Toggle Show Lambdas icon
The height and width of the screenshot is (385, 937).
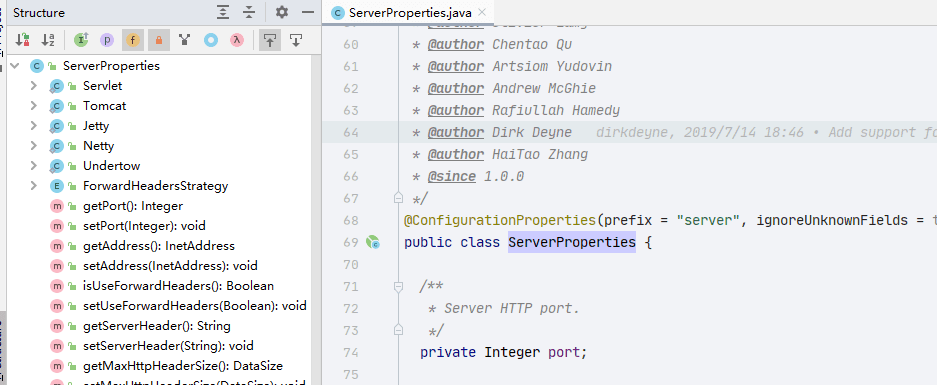click(x=237, y=40)
